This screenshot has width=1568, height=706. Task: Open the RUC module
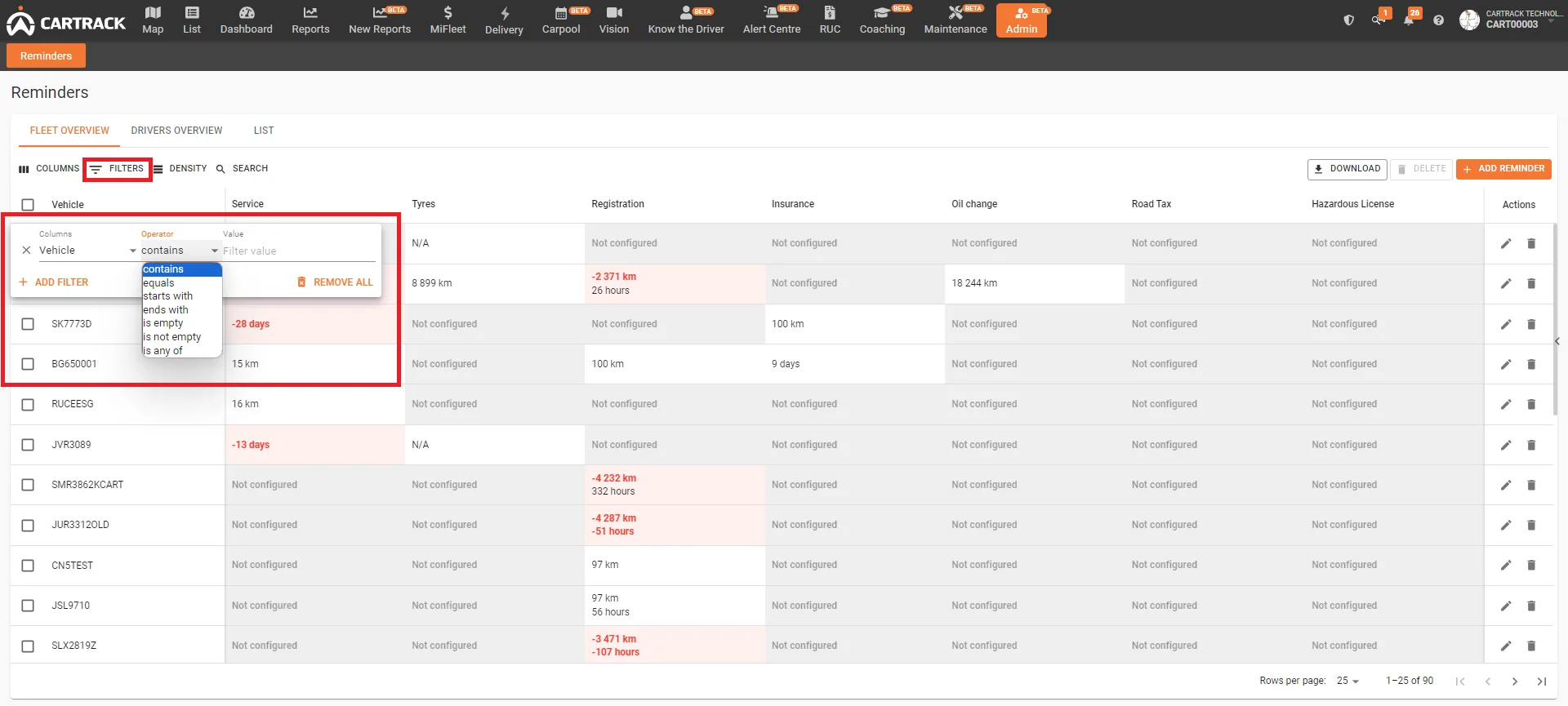pyautogui.click(x=830, y=20)
